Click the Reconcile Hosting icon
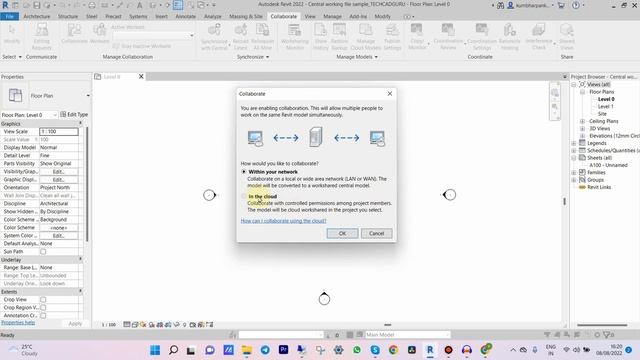The width and height of the screenshot is (640, 360). tap(509, 36)
